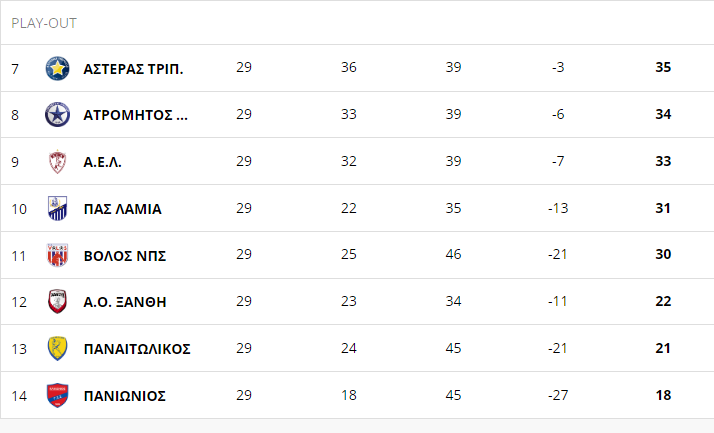
Task: Go to ΠΑΝΑΙΤΩΛΙΚΟΣ team name link
Action: [137, 349]
